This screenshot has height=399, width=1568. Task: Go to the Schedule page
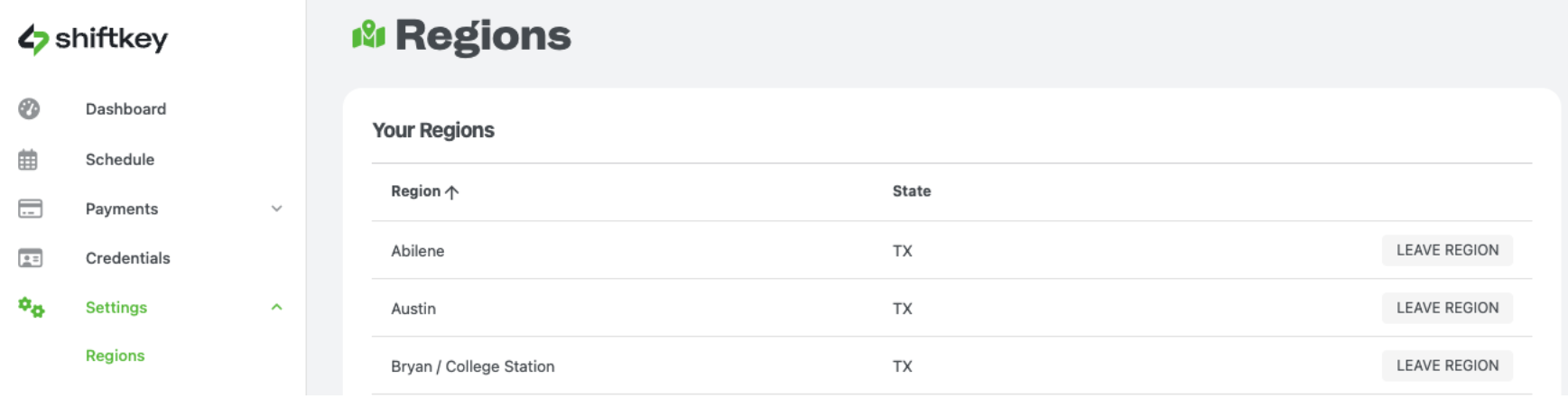click(120, 160)
